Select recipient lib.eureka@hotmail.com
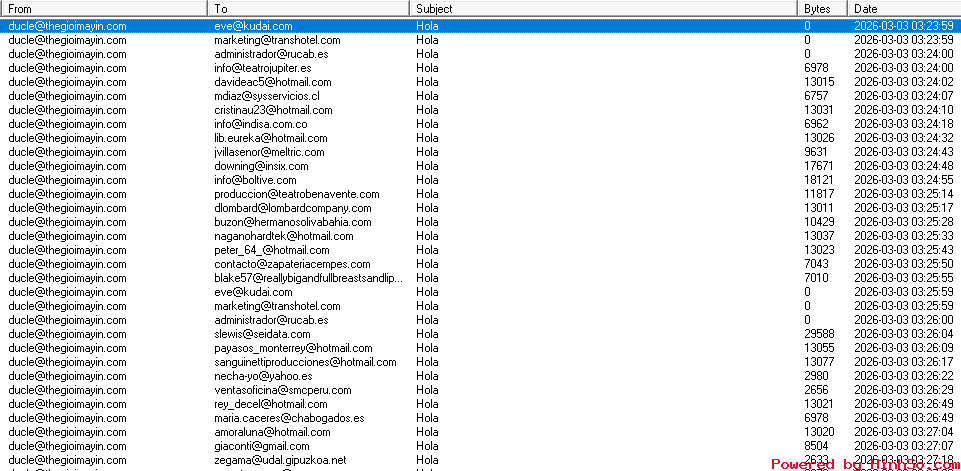 pyautogui.click(x=271, y=139)
